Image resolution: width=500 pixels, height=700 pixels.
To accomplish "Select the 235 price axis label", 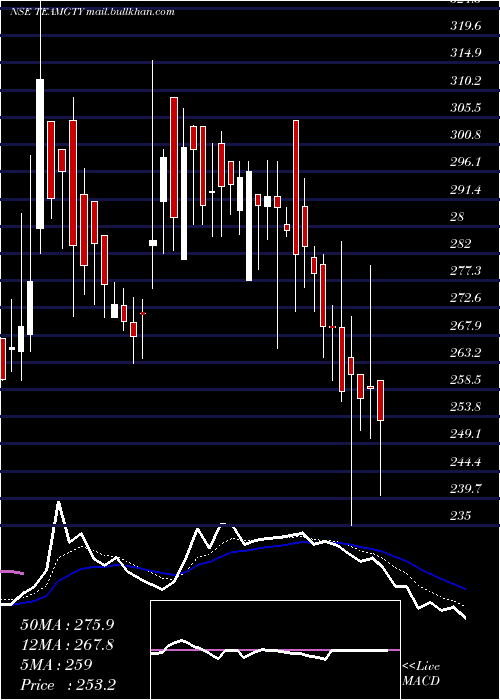I will 461,517.
